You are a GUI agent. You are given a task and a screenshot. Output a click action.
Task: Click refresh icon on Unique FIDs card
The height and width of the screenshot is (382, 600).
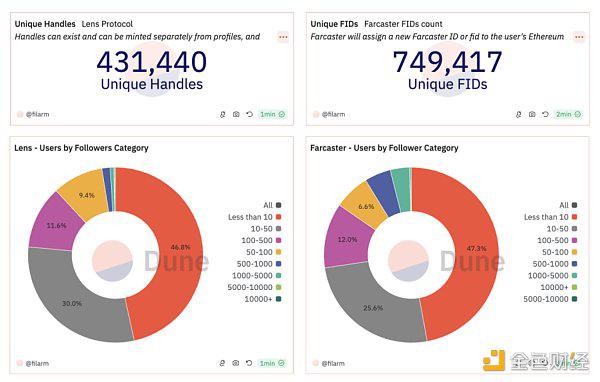(x=545, y=114)
